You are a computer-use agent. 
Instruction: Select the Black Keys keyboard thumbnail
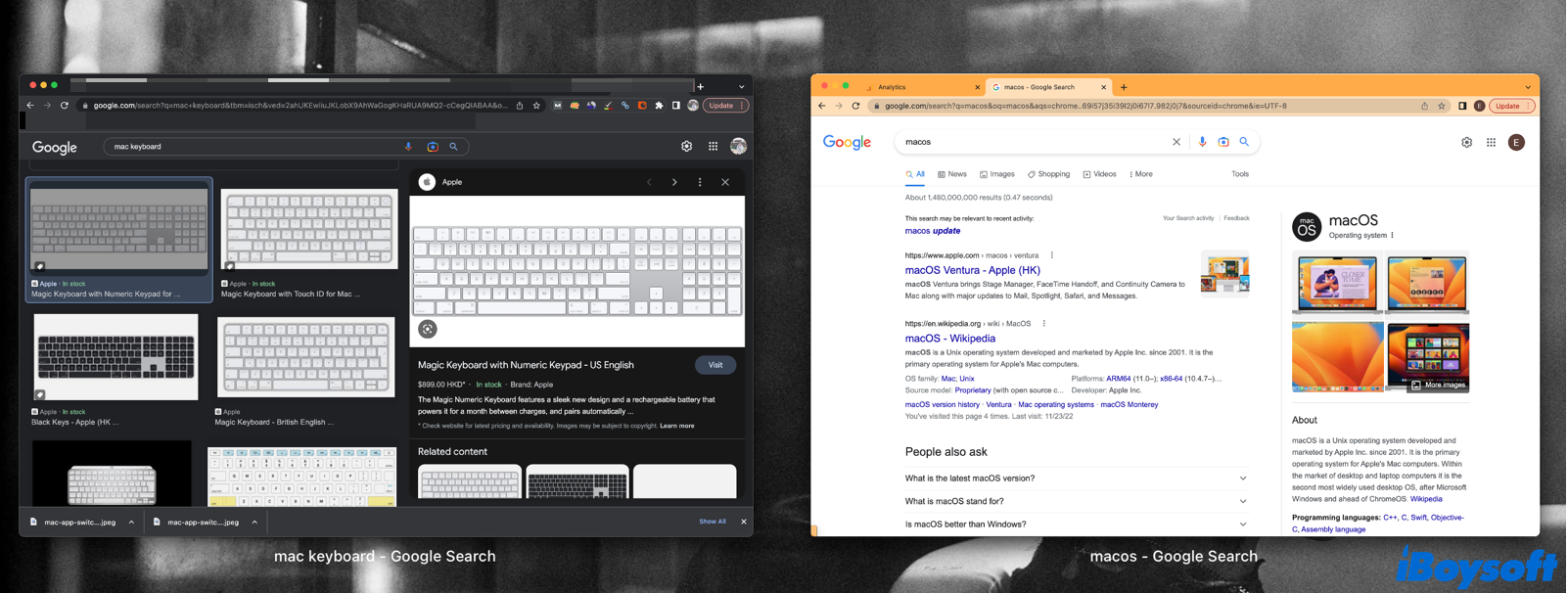click(x=115, y=357)
